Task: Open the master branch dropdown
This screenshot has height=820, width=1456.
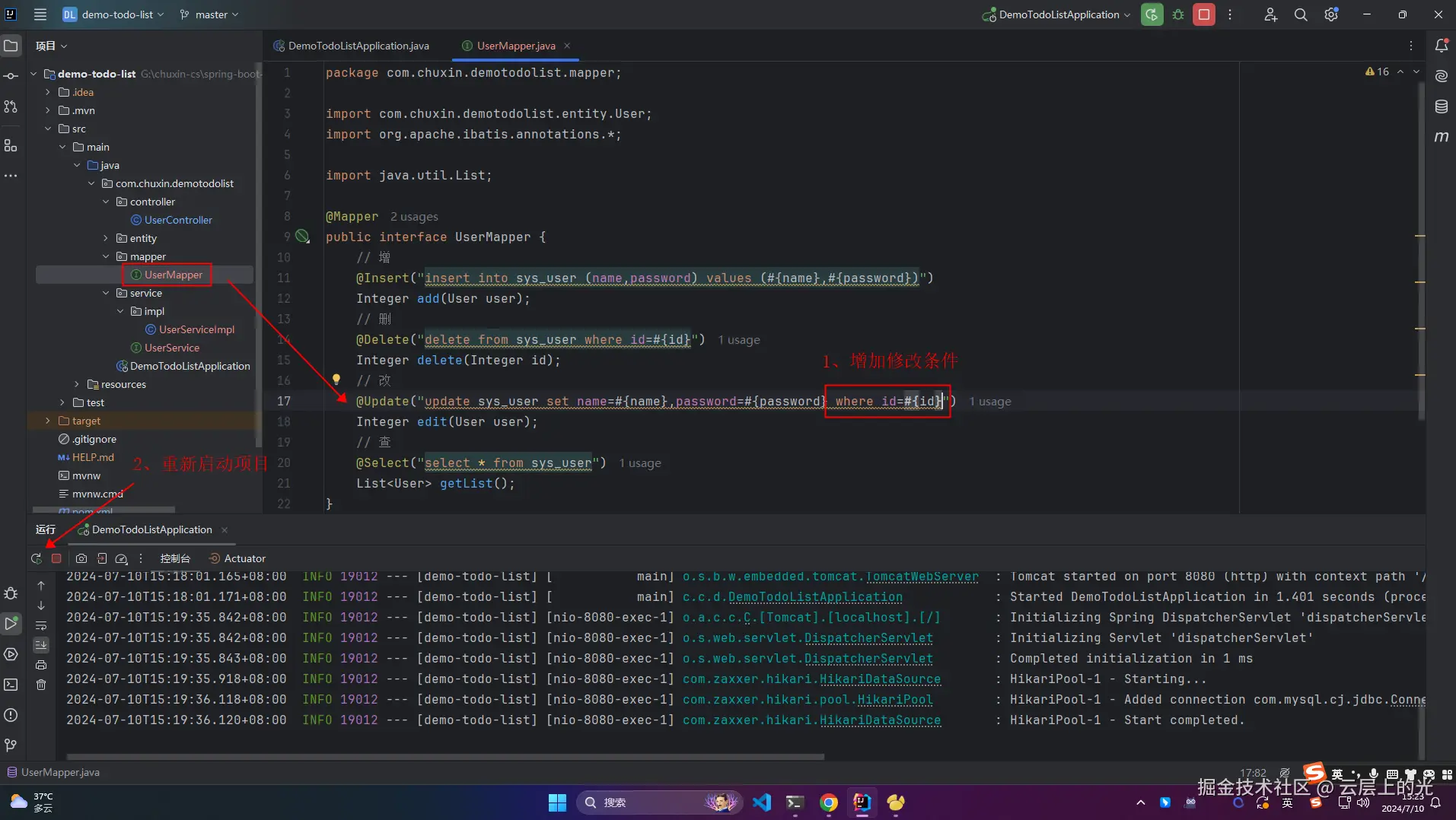Action: pyautogui.click(x=209, y=14)
